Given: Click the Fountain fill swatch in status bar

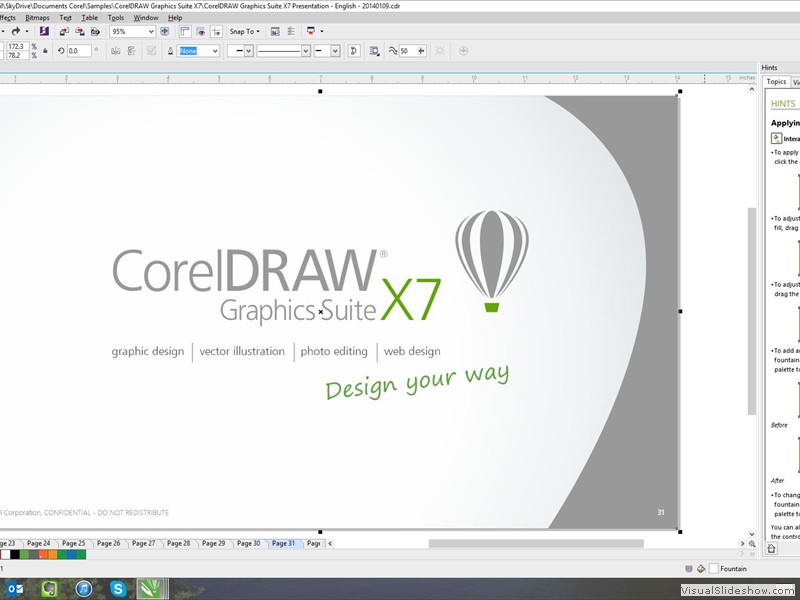Looking at the screenshot, I should click(714, 568).
